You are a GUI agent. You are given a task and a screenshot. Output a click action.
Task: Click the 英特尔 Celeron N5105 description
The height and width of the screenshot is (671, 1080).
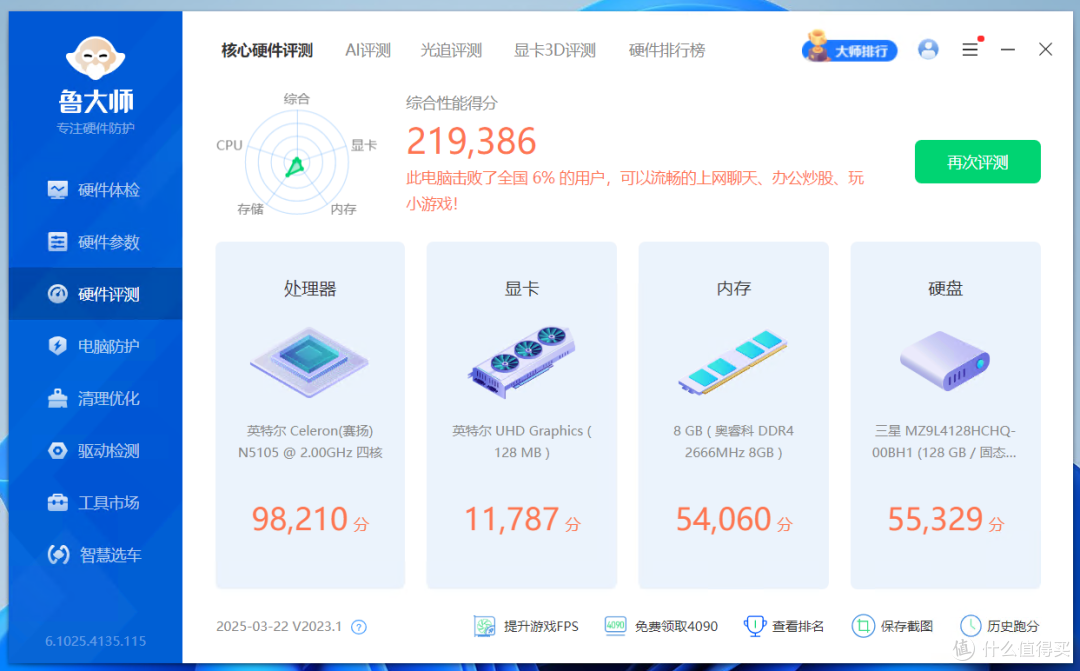pyautogui.click(x=310, y=442)
